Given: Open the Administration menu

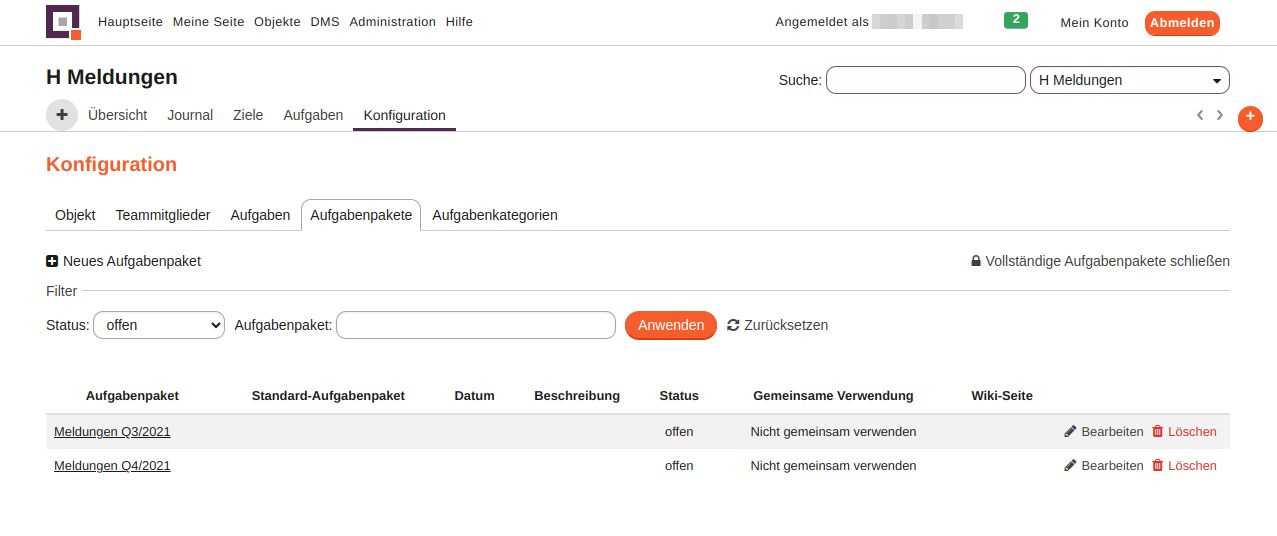Looking at the screenshot, I should [x=392, y=22].
